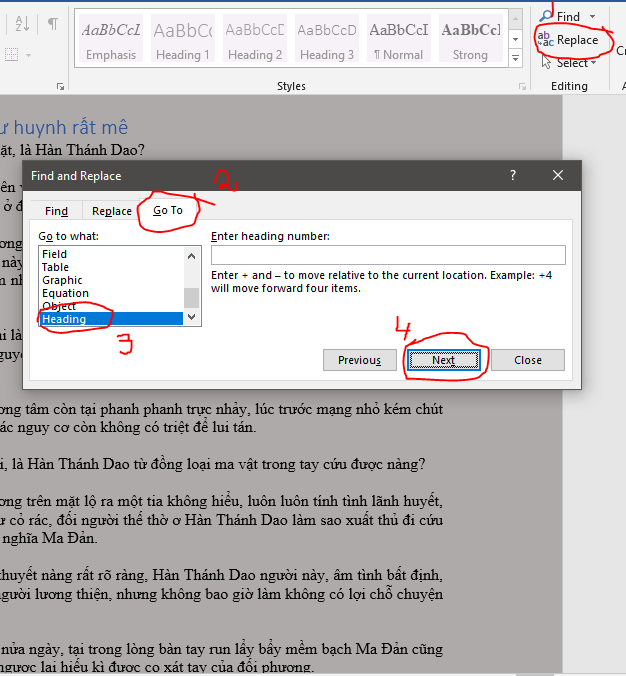626x676 pixels.
Task: Click the Replace icon in Editing group
Action: tap(546, 40)
